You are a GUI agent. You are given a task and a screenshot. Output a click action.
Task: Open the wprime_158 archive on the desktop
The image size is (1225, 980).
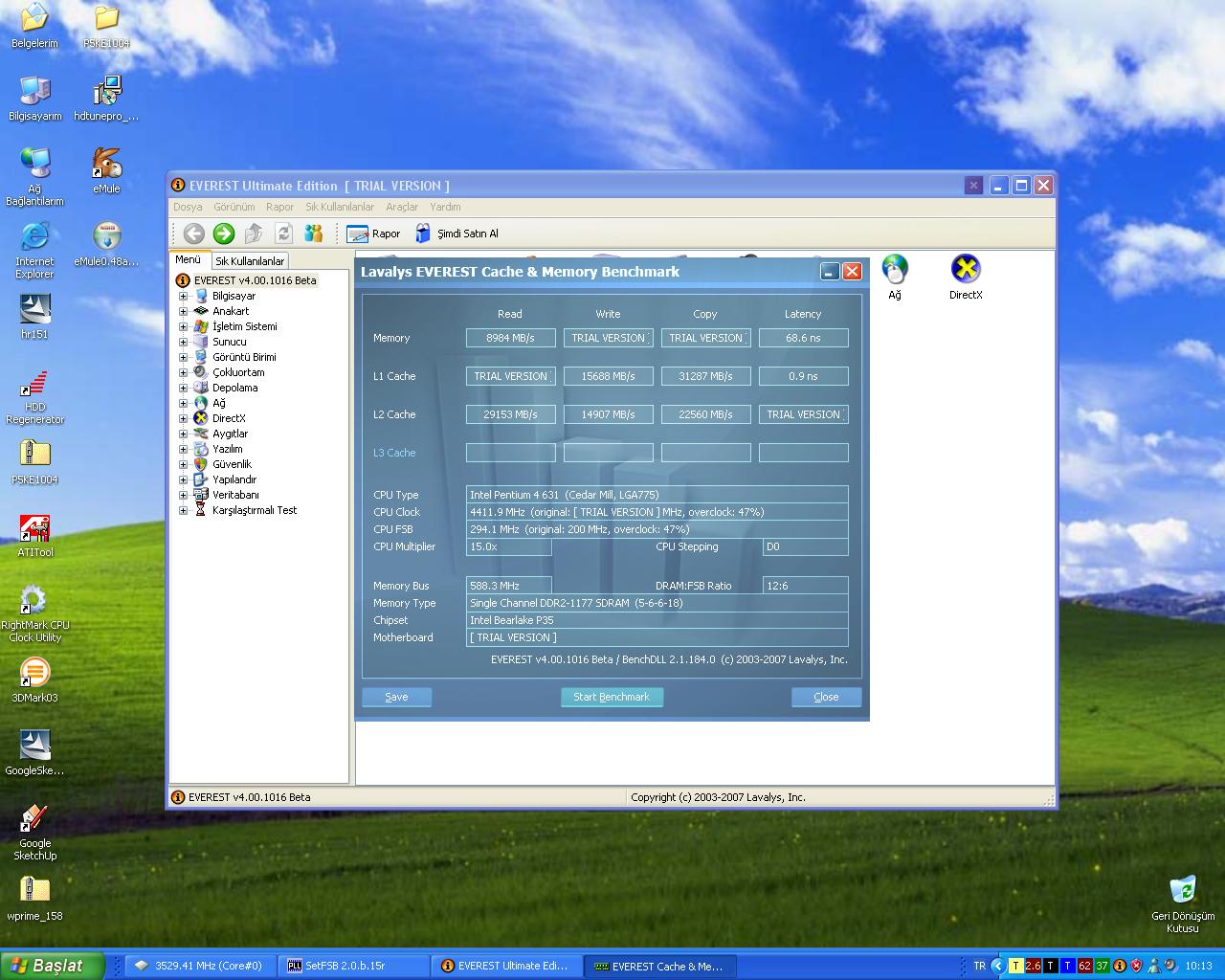point(34,899)
